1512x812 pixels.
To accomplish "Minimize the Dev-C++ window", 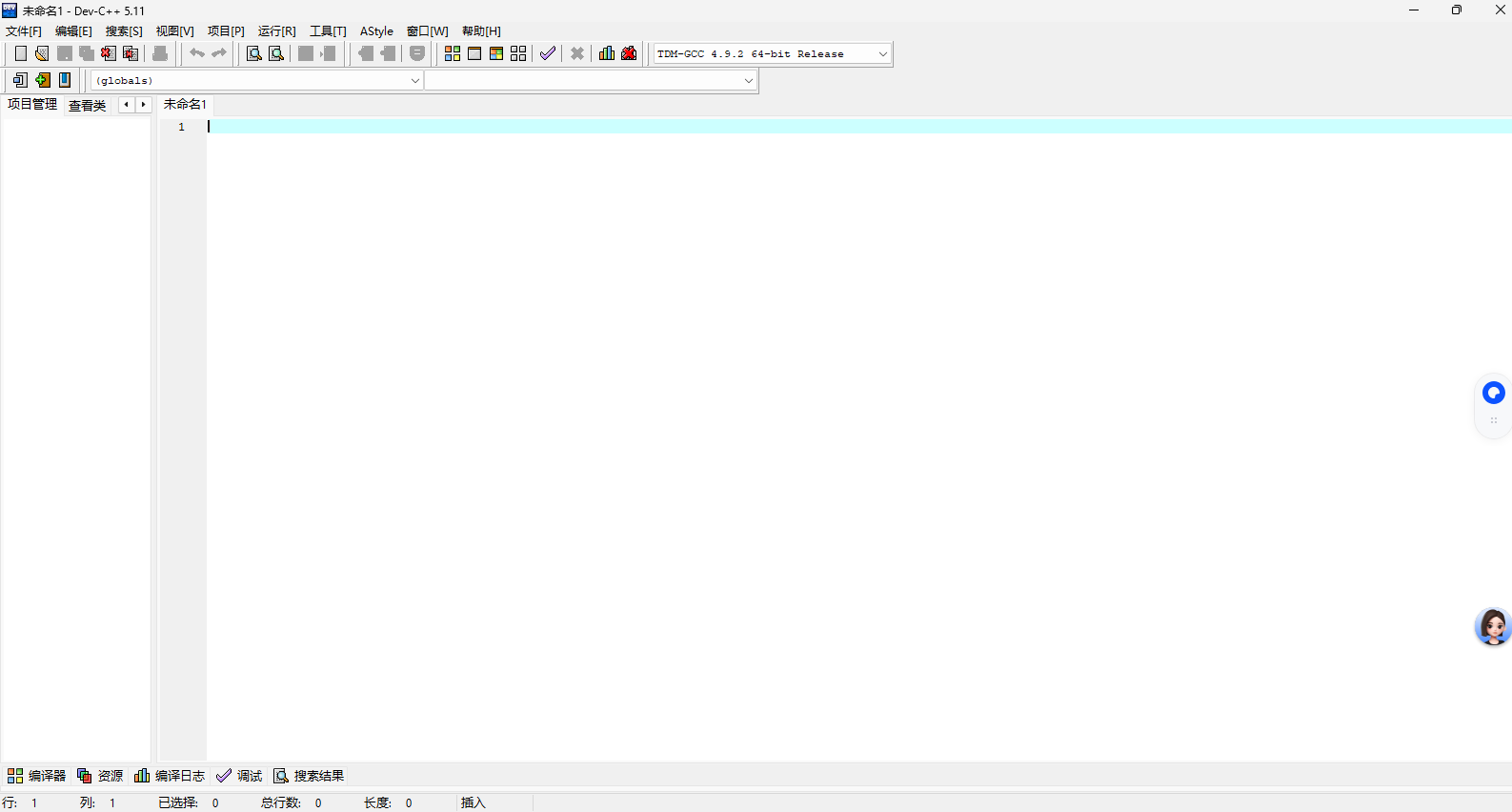I will pyautogui.click(x=1414, y=10).
